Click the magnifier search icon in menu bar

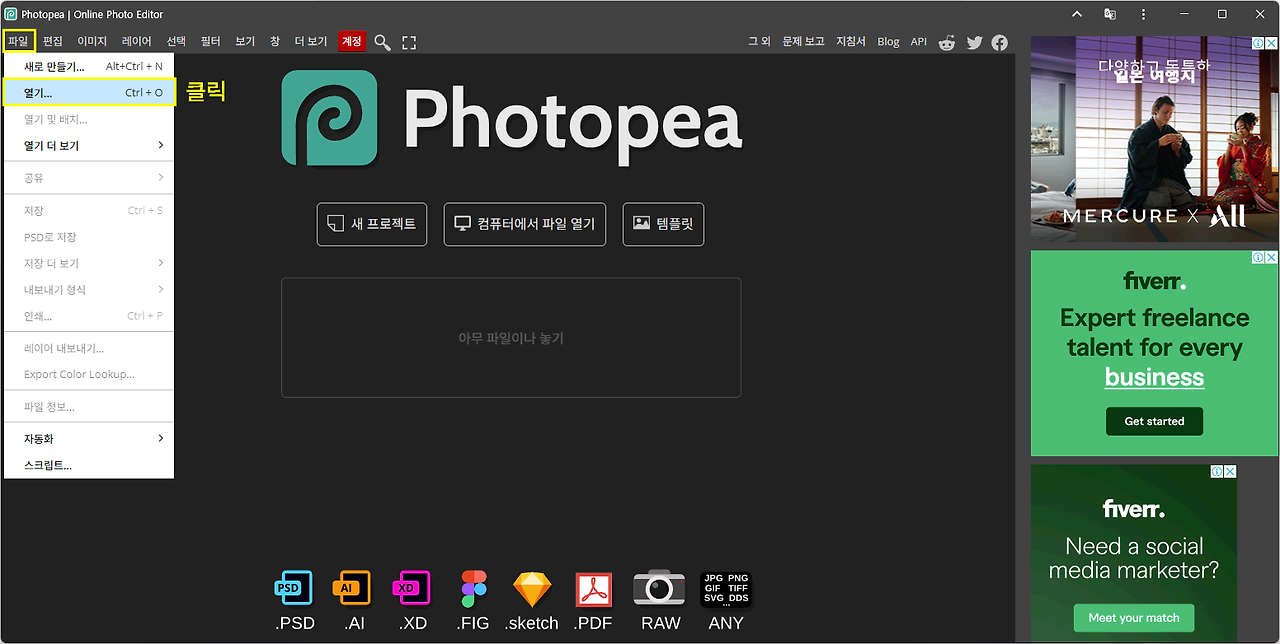pyautogui.click(x=382, y=42)
